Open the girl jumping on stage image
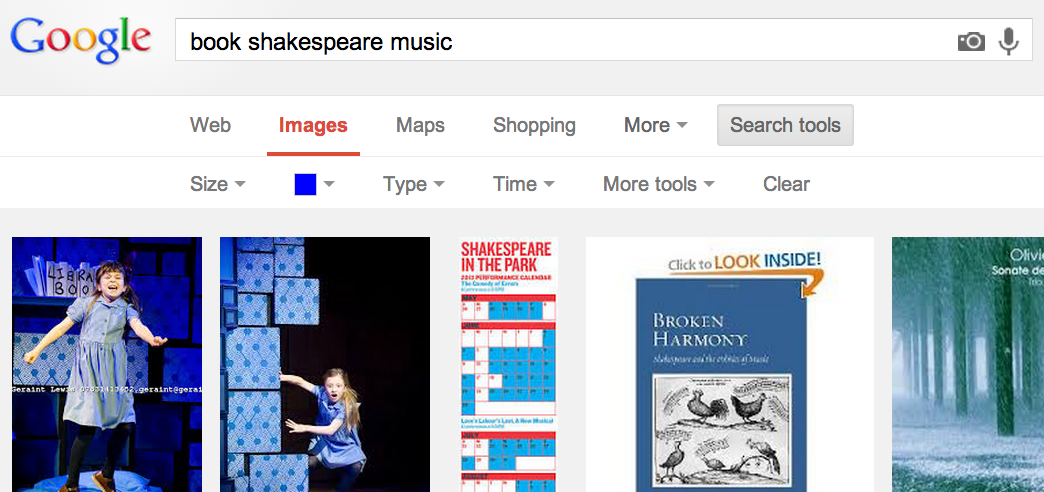The image size is (1044, 492). point(107,364)
